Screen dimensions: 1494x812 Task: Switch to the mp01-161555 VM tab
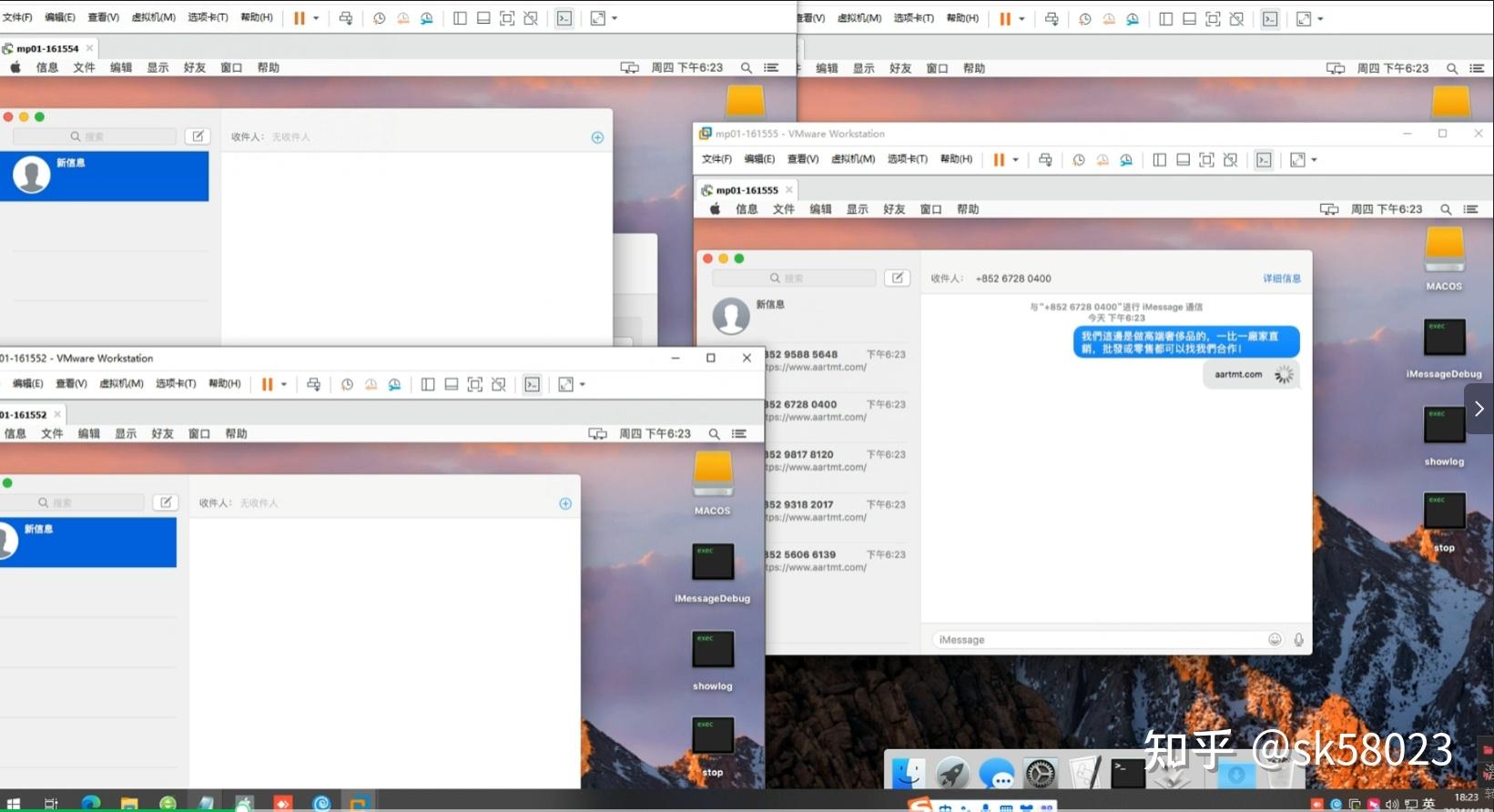[747, 190]
